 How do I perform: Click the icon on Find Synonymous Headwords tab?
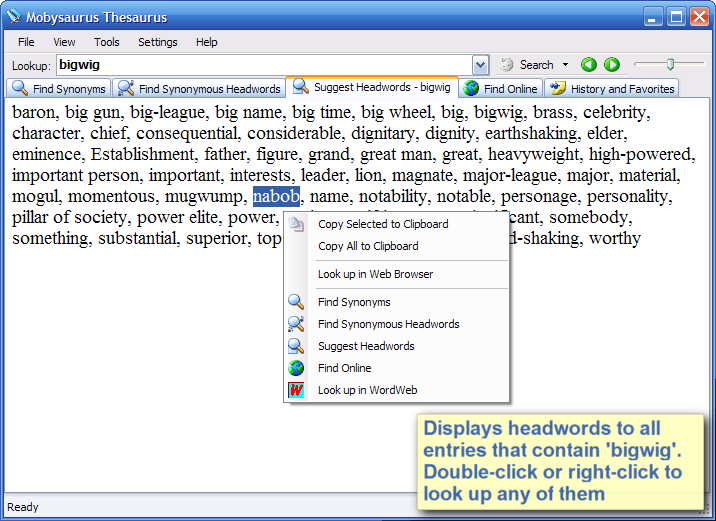tap(126, 88)
